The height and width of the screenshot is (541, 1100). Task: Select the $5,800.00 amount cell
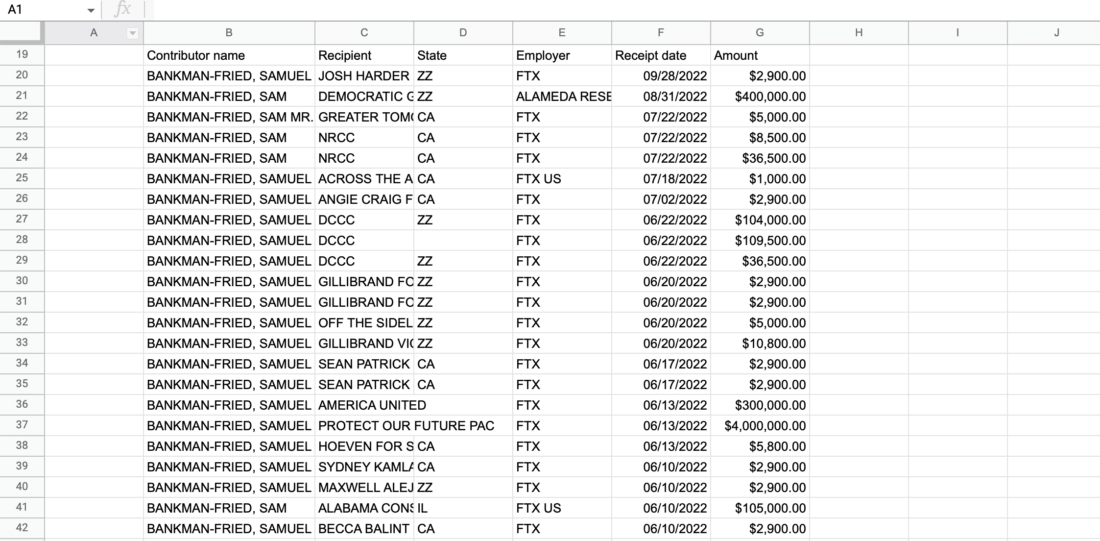(760, 446)
